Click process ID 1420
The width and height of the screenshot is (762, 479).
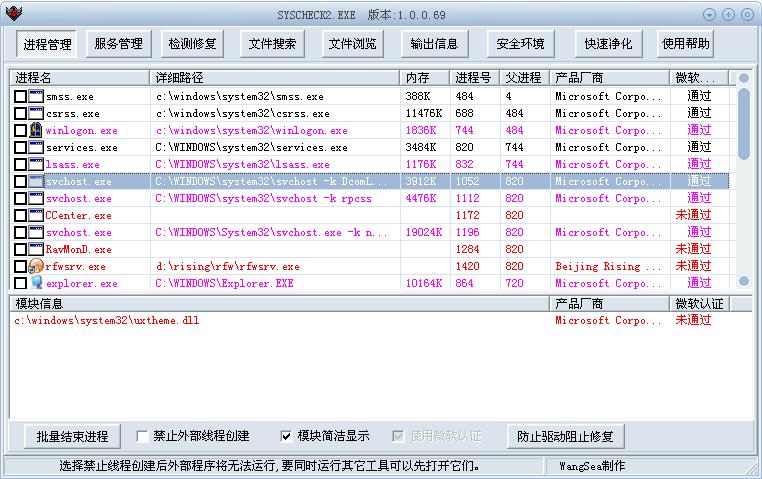tap(468, 266)
